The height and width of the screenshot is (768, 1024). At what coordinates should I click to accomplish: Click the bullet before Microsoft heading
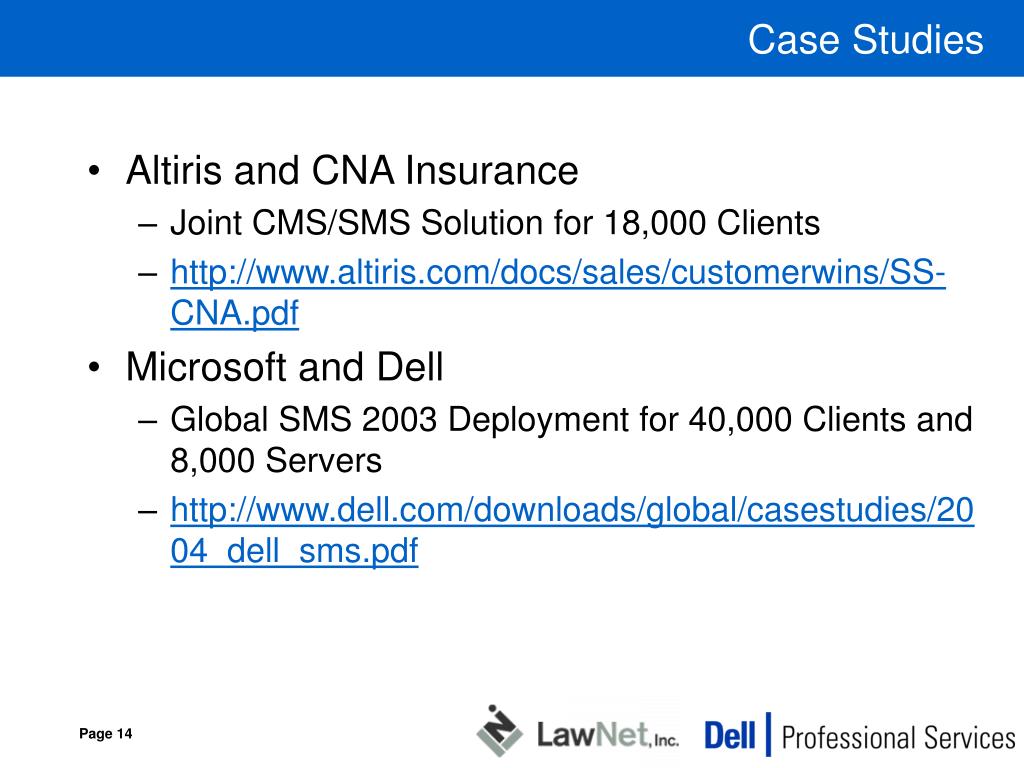coord(95,367)
